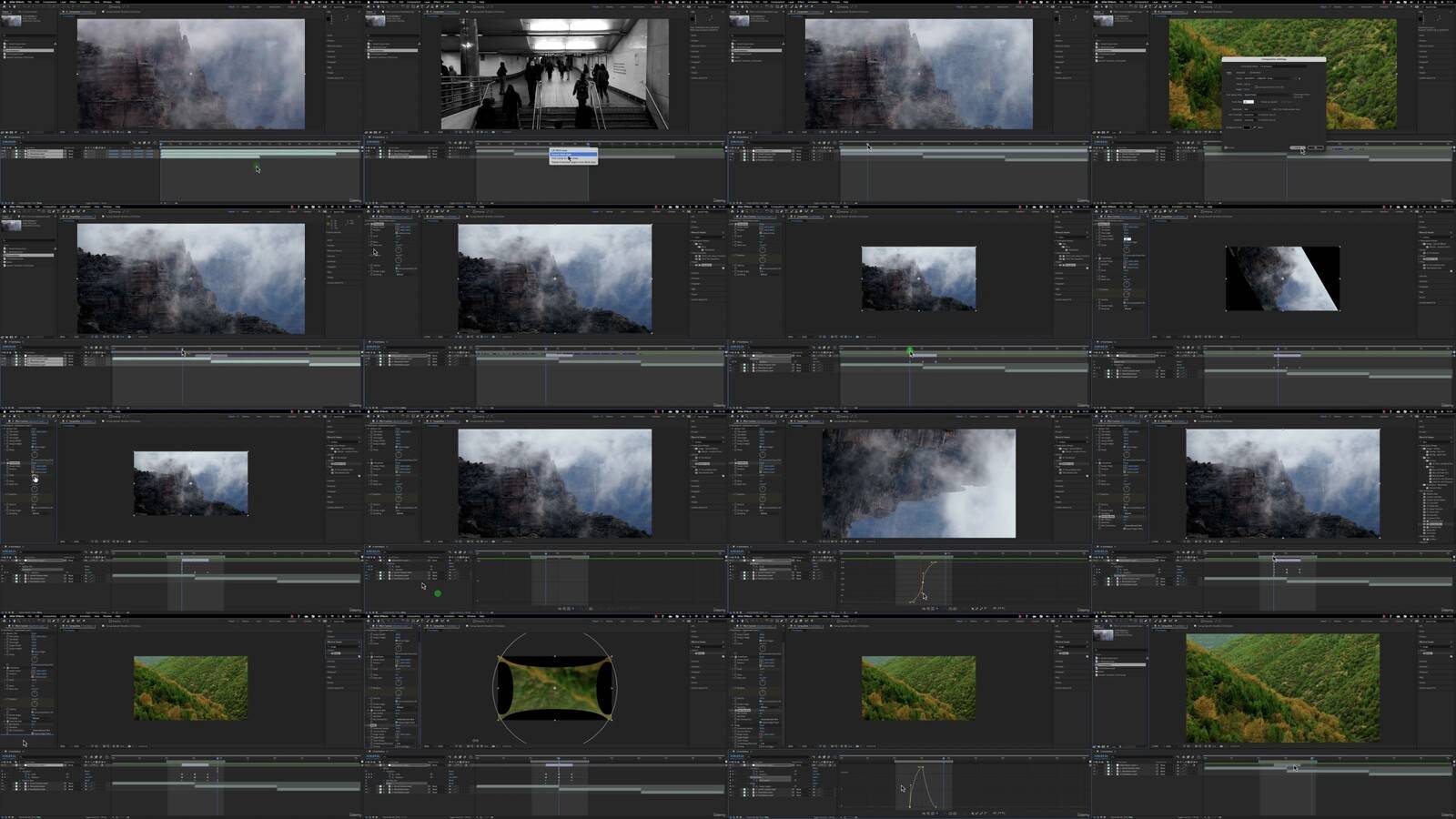Choose the highlighted item in the subway timeline context menu
1456x819 pixels.
572,155
